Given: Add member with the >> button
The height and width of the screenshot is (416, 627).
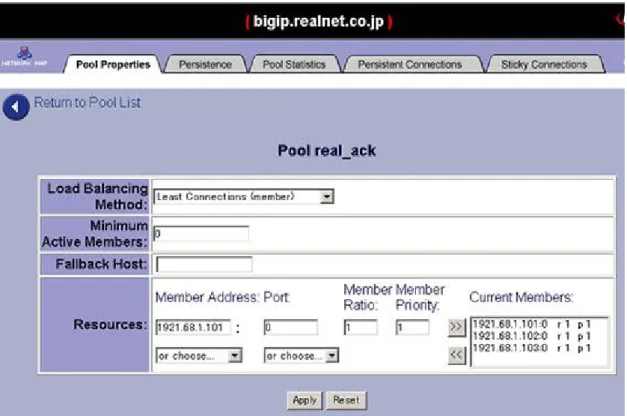Looking at the screenshot, I should tap(456, 328).
